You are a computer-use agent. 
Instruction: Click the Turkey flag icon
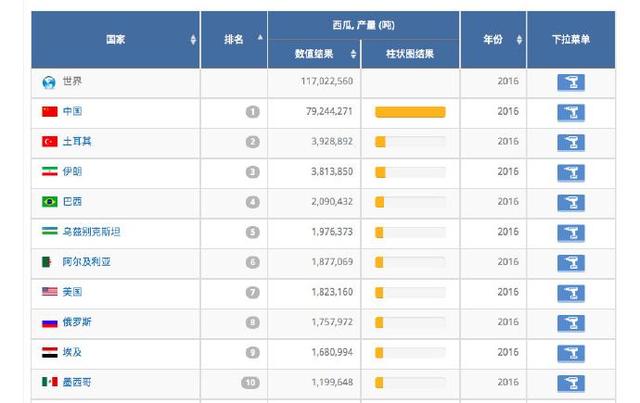click(x=49, y=142)
